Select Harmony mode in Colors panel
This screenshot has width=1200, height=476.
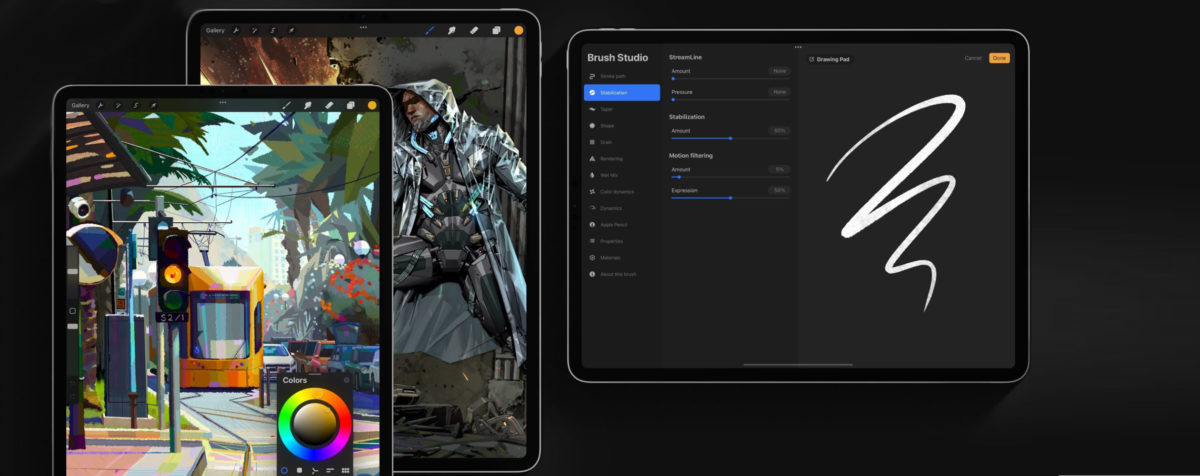[314, 470]
